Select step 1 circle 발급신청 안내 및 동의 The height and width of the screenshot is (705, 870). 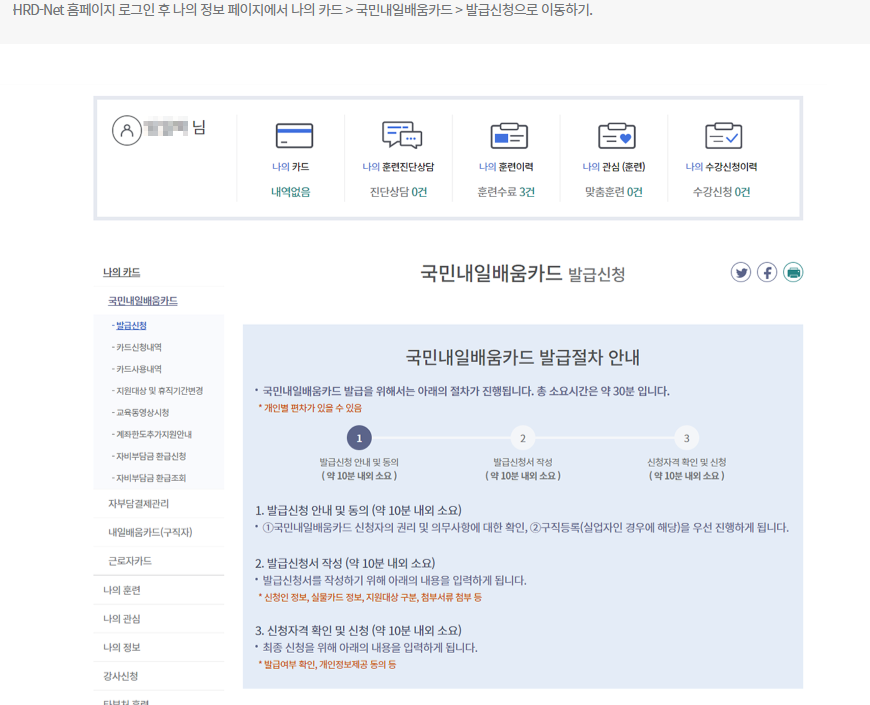point(359,438)
